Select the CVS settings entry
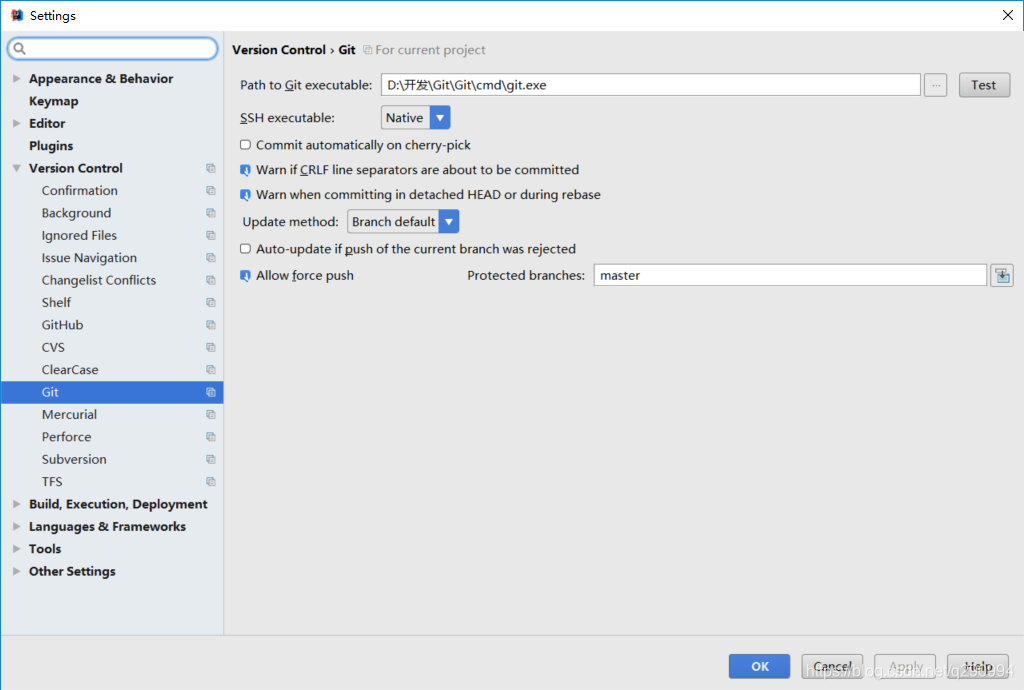 (53, 347)
